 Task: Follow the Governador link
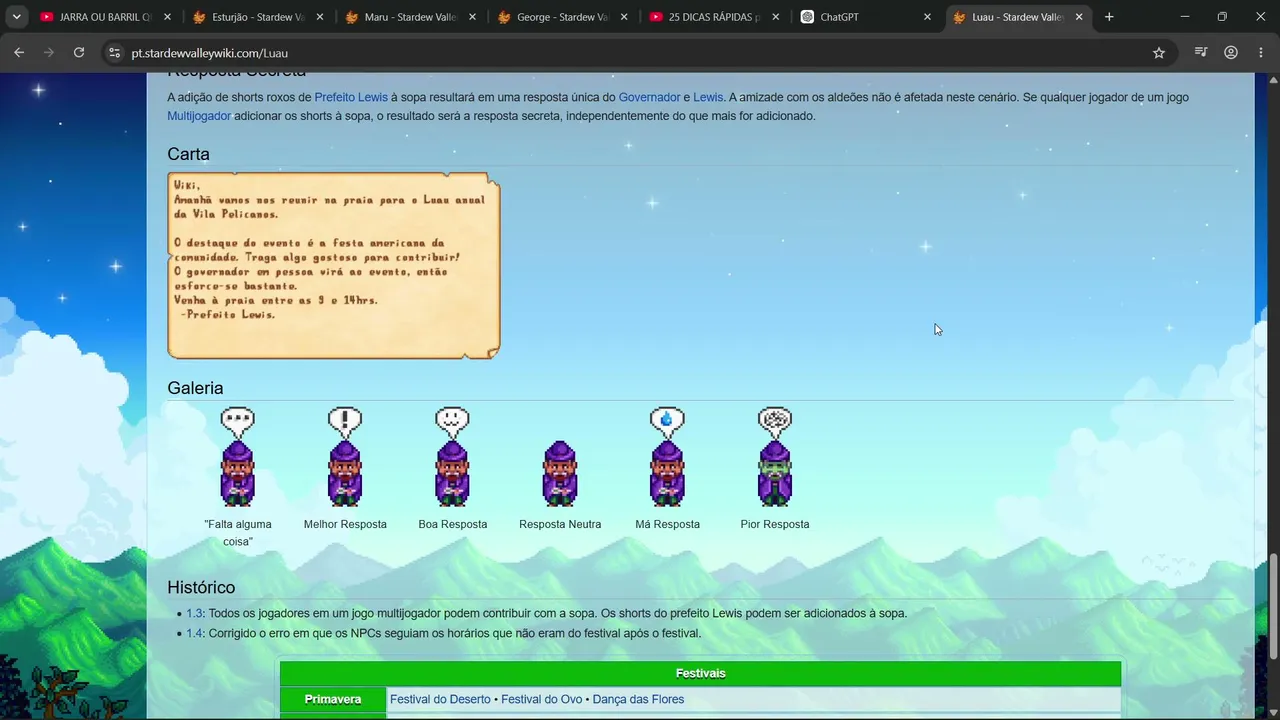point(649,97)
